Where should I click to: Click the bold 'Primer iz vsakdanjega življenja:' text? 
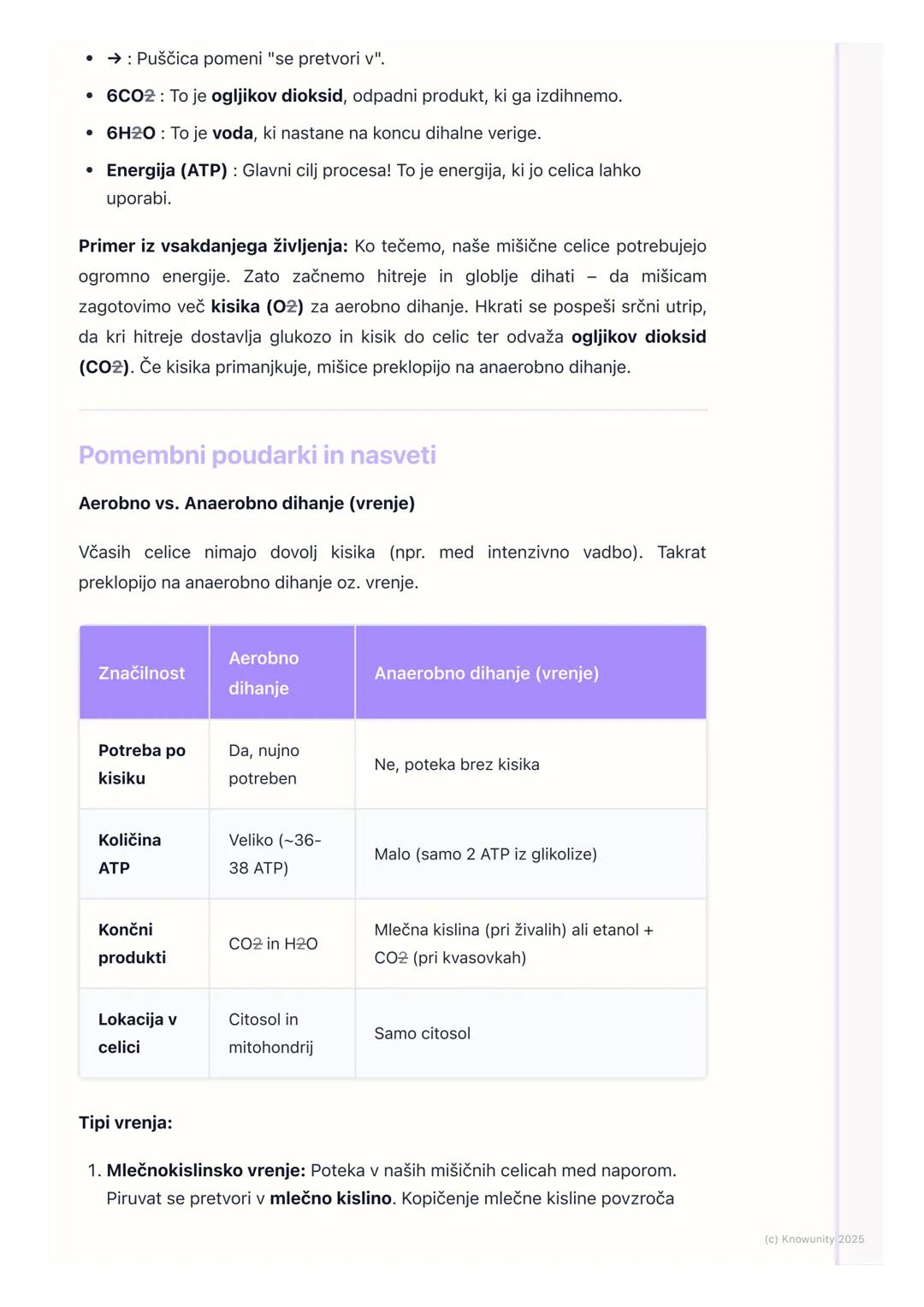pyautogui.click(x=213, y=246)
